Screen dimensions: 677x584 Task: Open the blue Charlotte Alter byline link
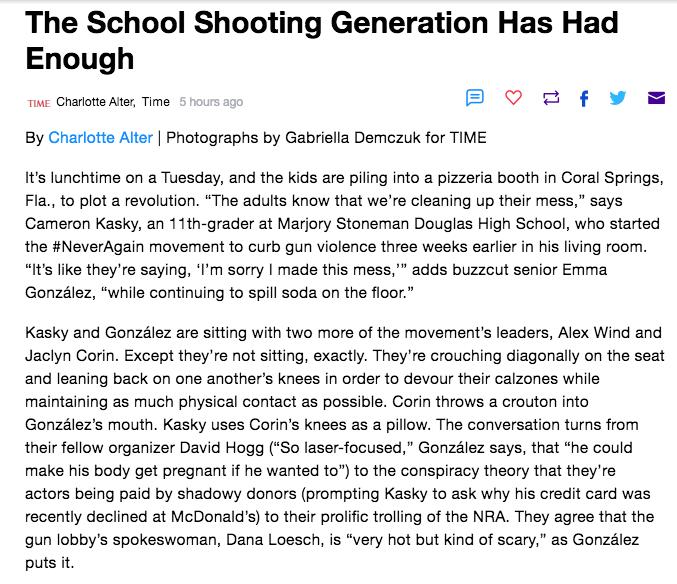[x=100, y=138]
